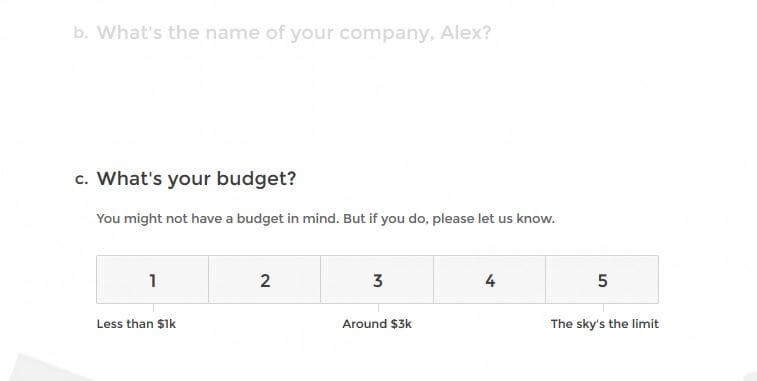Pick budget rating 4
757x381 pixels.
[490, 280]
